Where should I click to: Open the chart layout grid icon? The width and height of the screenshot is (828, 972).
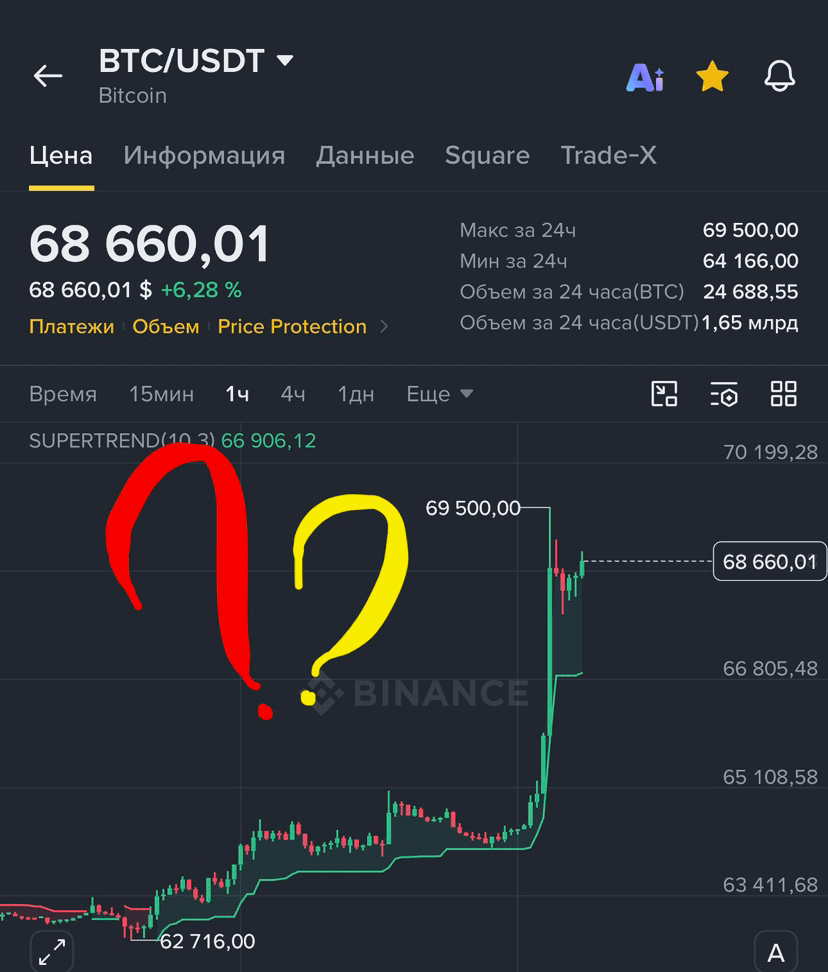coord(783,394)
